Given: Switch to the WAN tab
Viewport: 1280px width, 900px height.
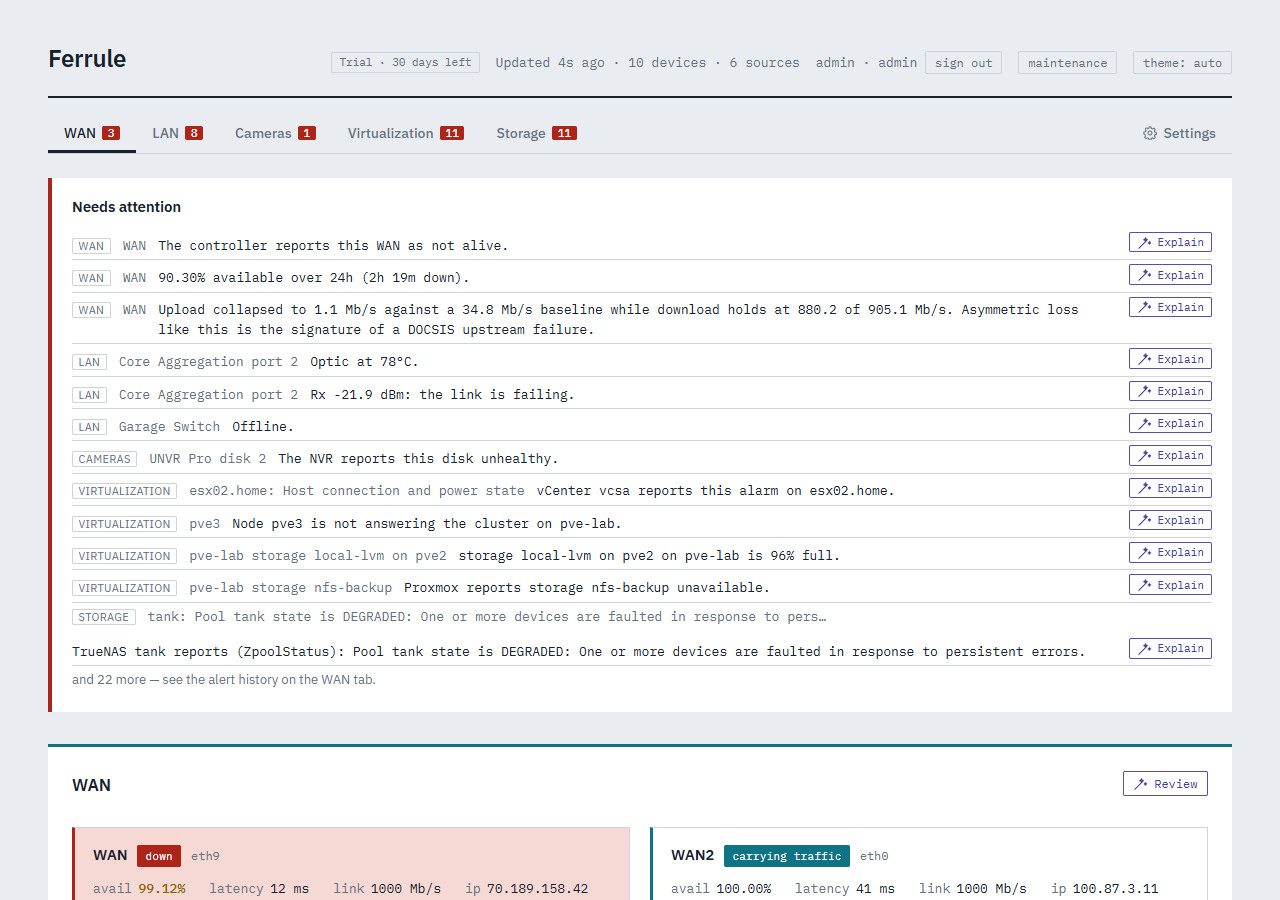Looking at the screenshot, I should click(x=92, y=133).
